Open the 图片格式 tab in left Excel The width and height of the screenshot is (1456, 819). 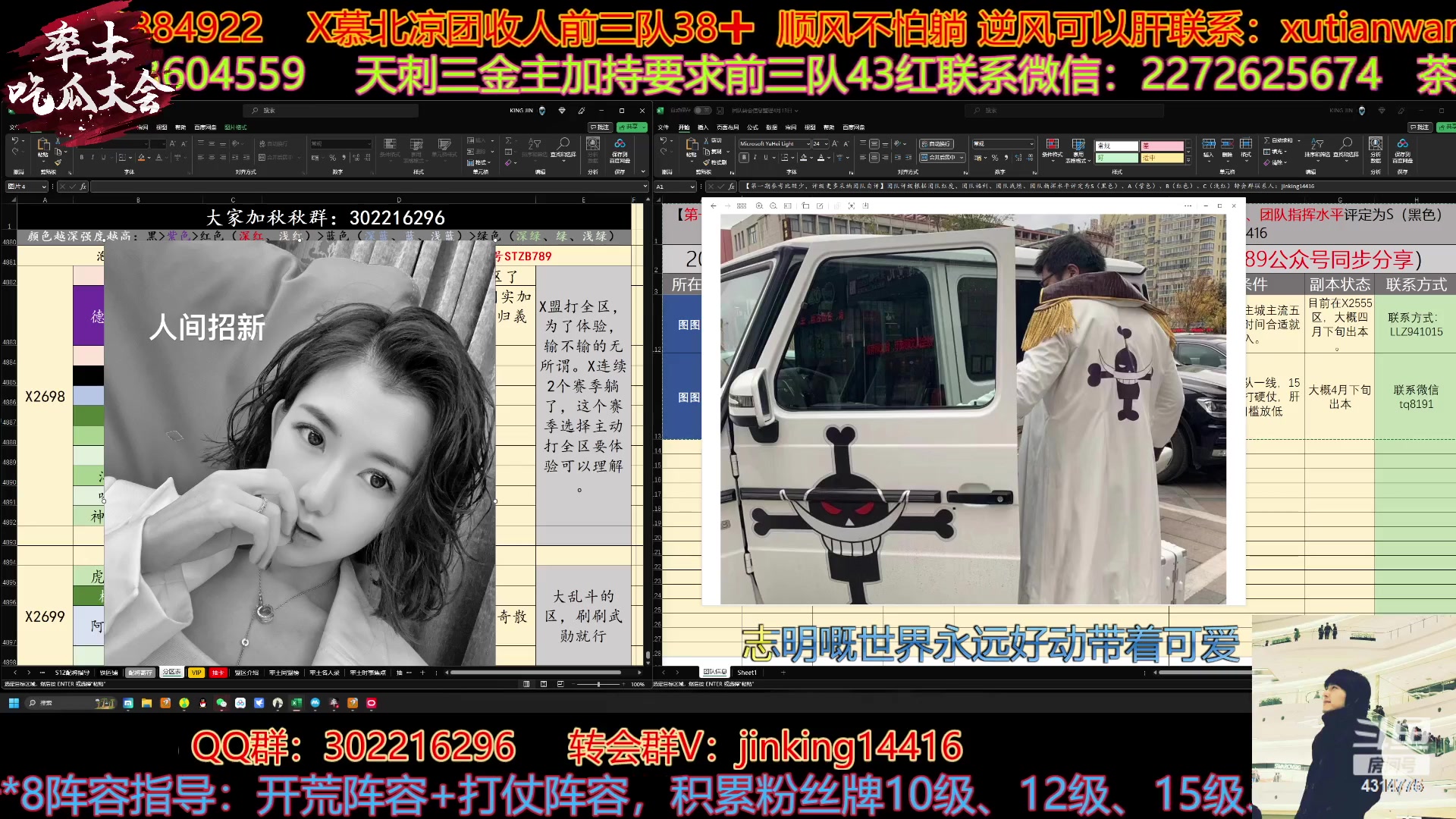(236, 127)
